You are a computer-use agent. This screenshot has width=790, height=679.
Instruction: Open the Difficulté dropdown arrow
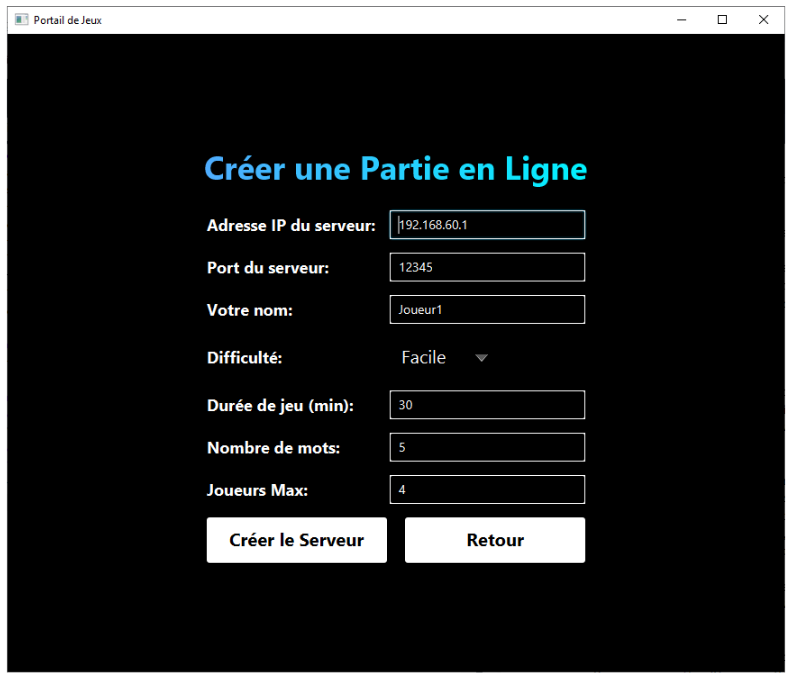(x=481, y=358)
